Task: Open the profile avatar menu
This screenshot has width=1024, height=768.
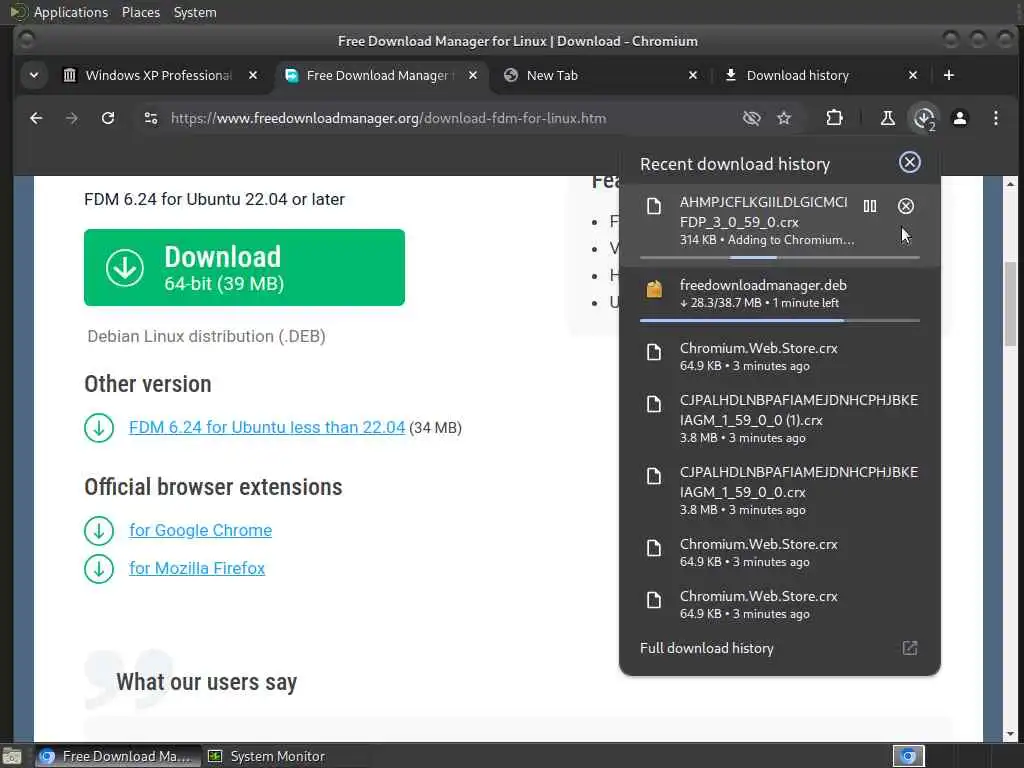Action: point(959,118)
